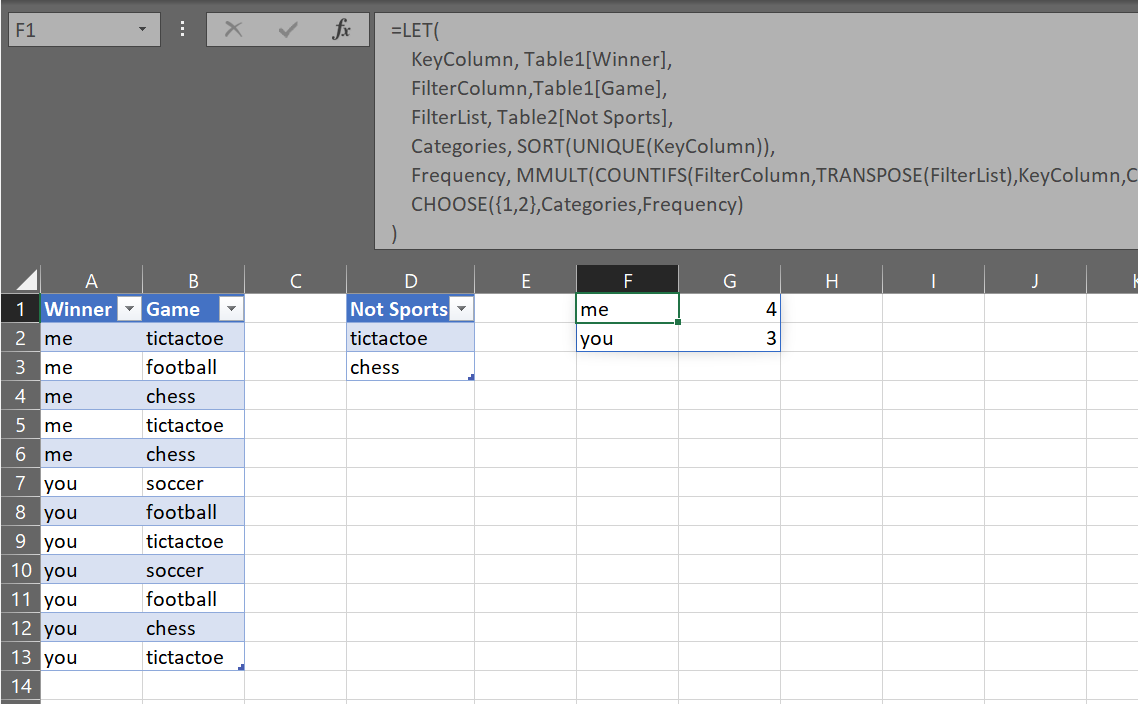Image resolution: width=1138 pixels, height=704 pixels.
Task: Click the fill handle on cell F1
Action: point(678,322)
